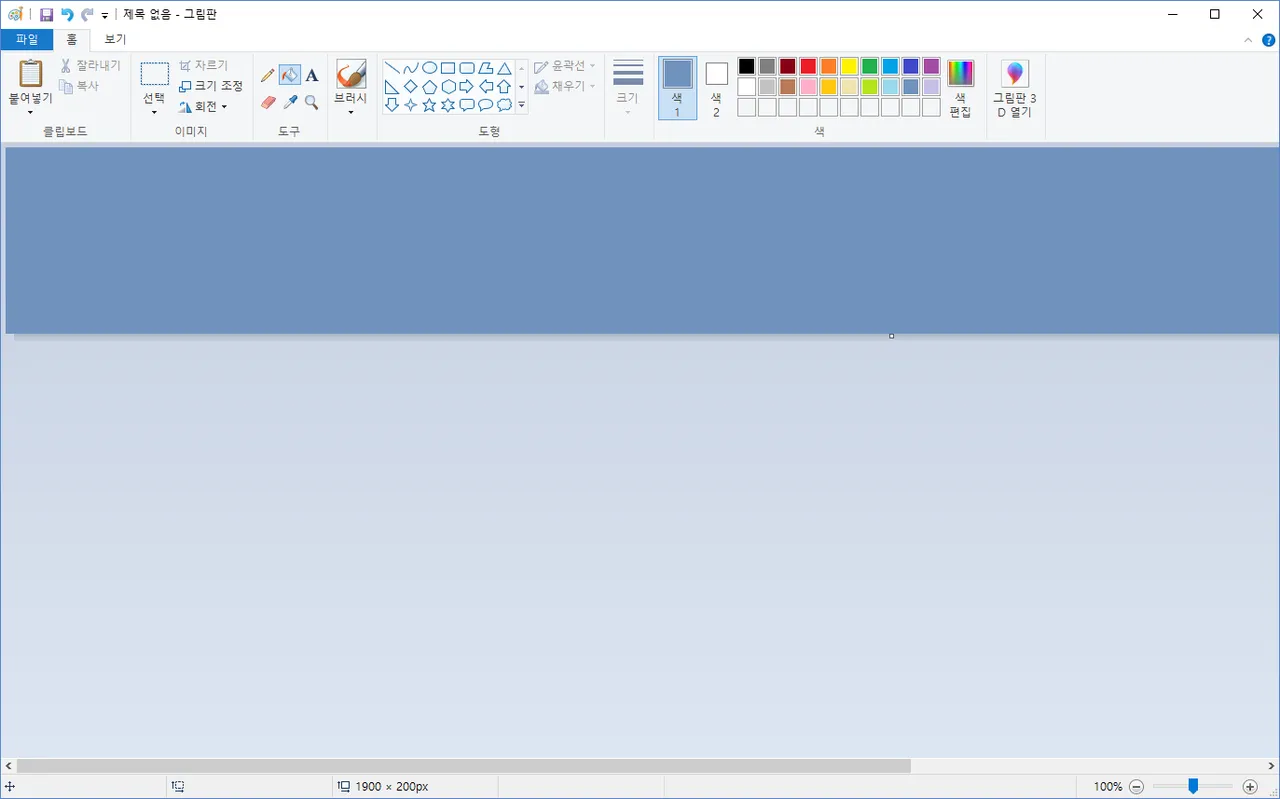The height and width of the screenshot is (799, 1280).
Task: Select the Eraser tool
Action: [x=267, y=102]
